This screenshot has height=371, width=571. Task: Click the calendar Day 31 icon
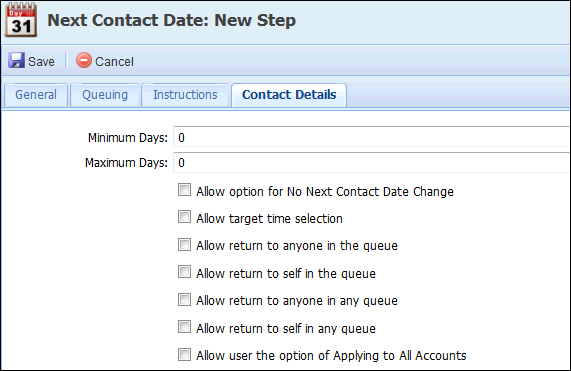(21, 20)
